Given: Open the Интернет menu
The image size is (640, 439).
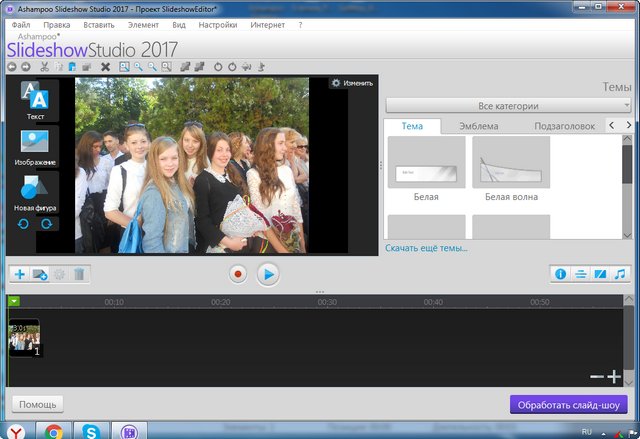Looking at the screenshot, I should [x=267, y=25].
